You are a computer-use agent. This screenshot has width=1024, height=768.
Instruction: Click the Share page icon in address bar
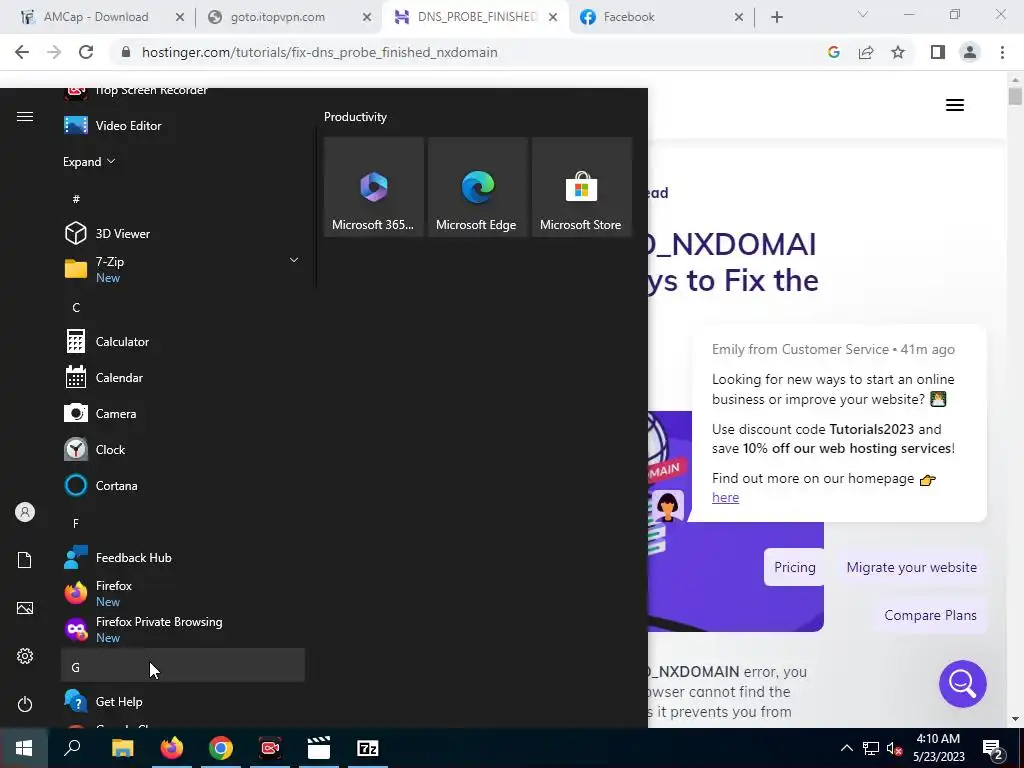coord(866,52)
